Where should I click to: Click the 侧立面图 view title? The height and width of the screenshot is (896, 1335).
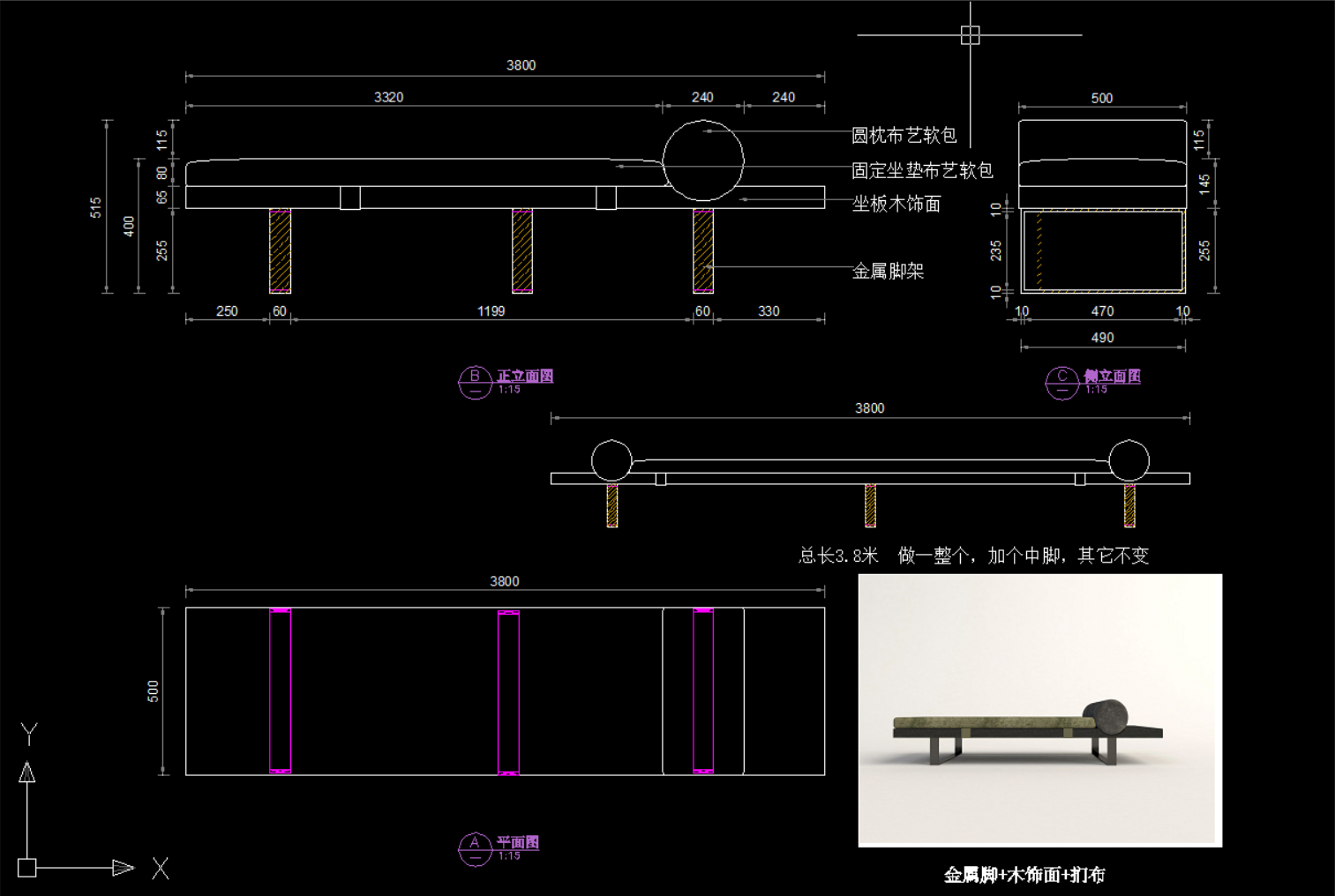[x=1112, y=376]
